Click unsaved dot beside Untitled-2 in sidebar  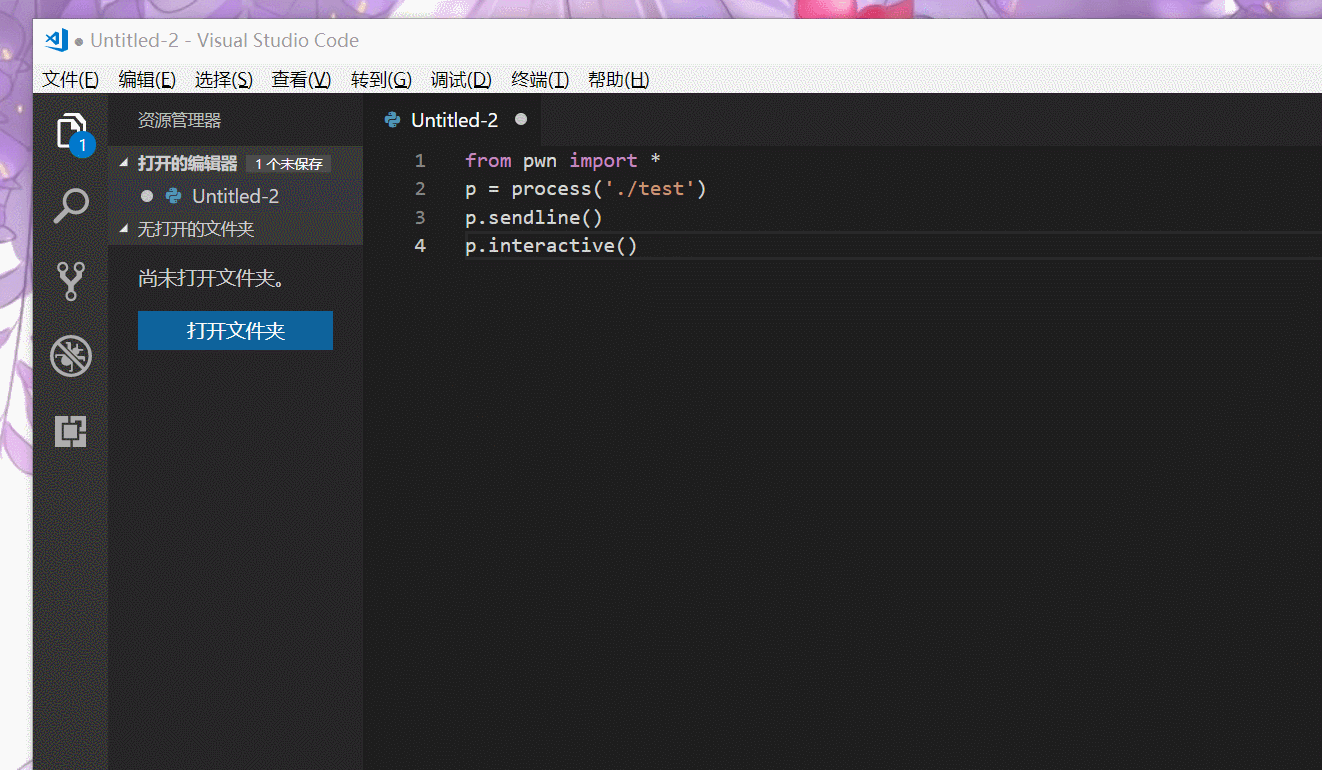pyautogui.click(x=147, y=196)
